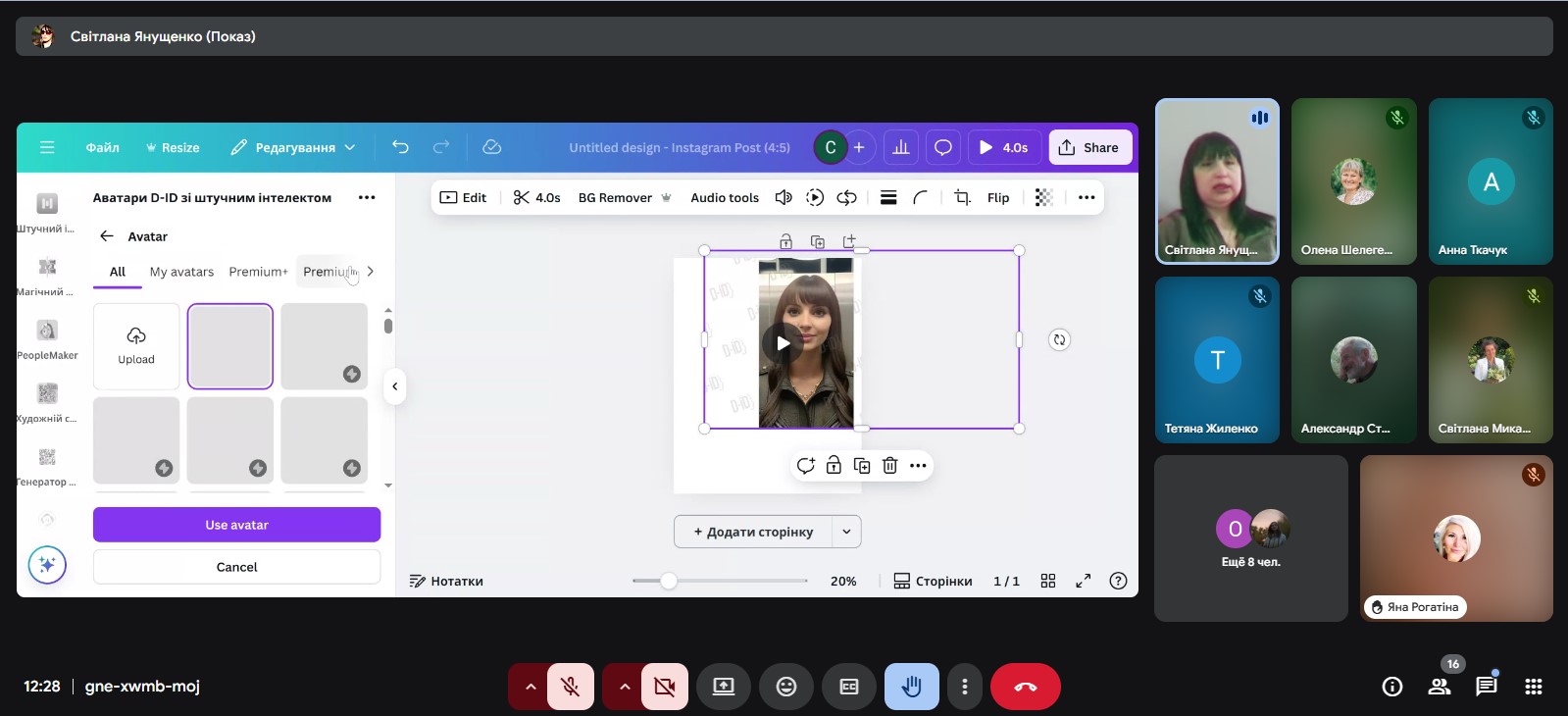
Task: Toggle camera on in call controls
Action: click(664, 687)
